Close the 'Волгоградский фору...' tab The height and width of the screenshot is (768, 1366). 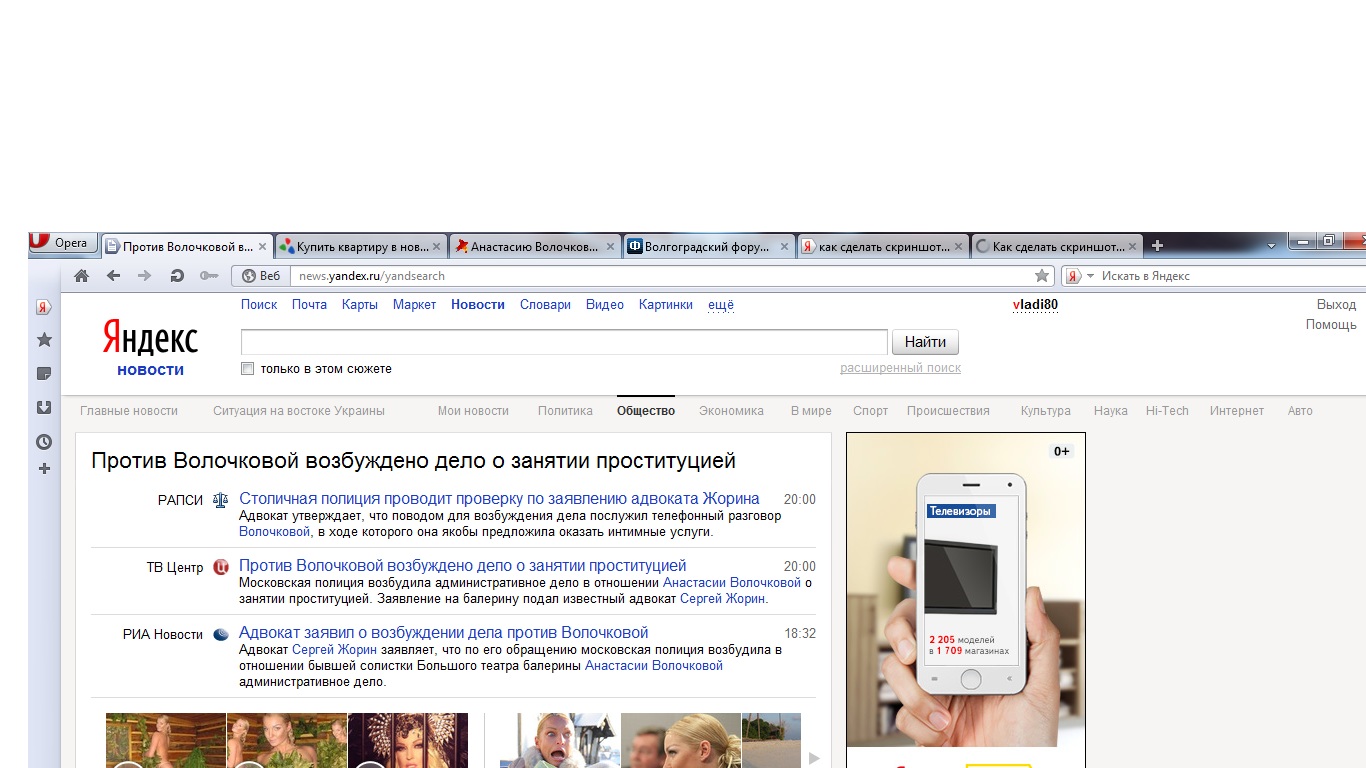785,246
